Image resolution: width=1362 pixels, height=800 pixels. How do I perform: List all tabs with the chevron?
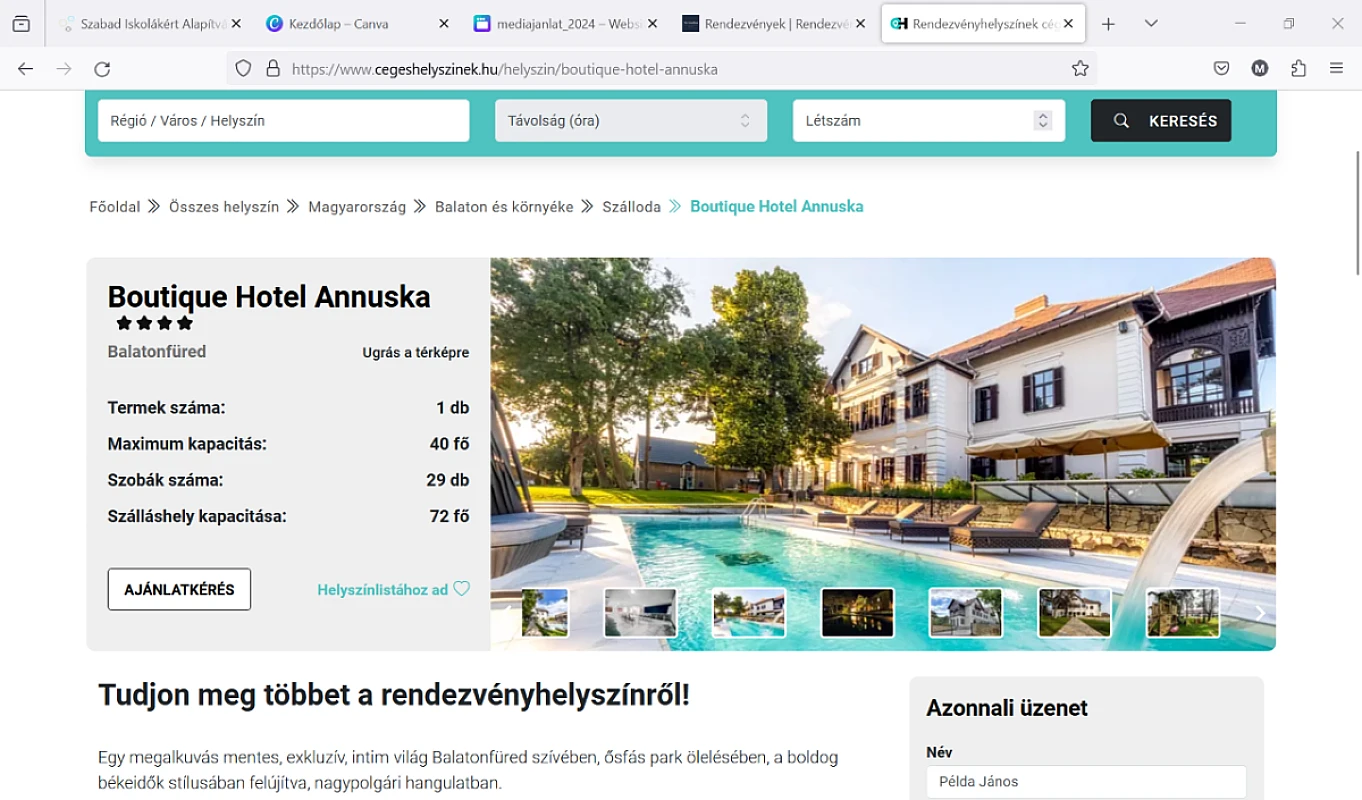pyautogui.click(x=1151, y=24)
